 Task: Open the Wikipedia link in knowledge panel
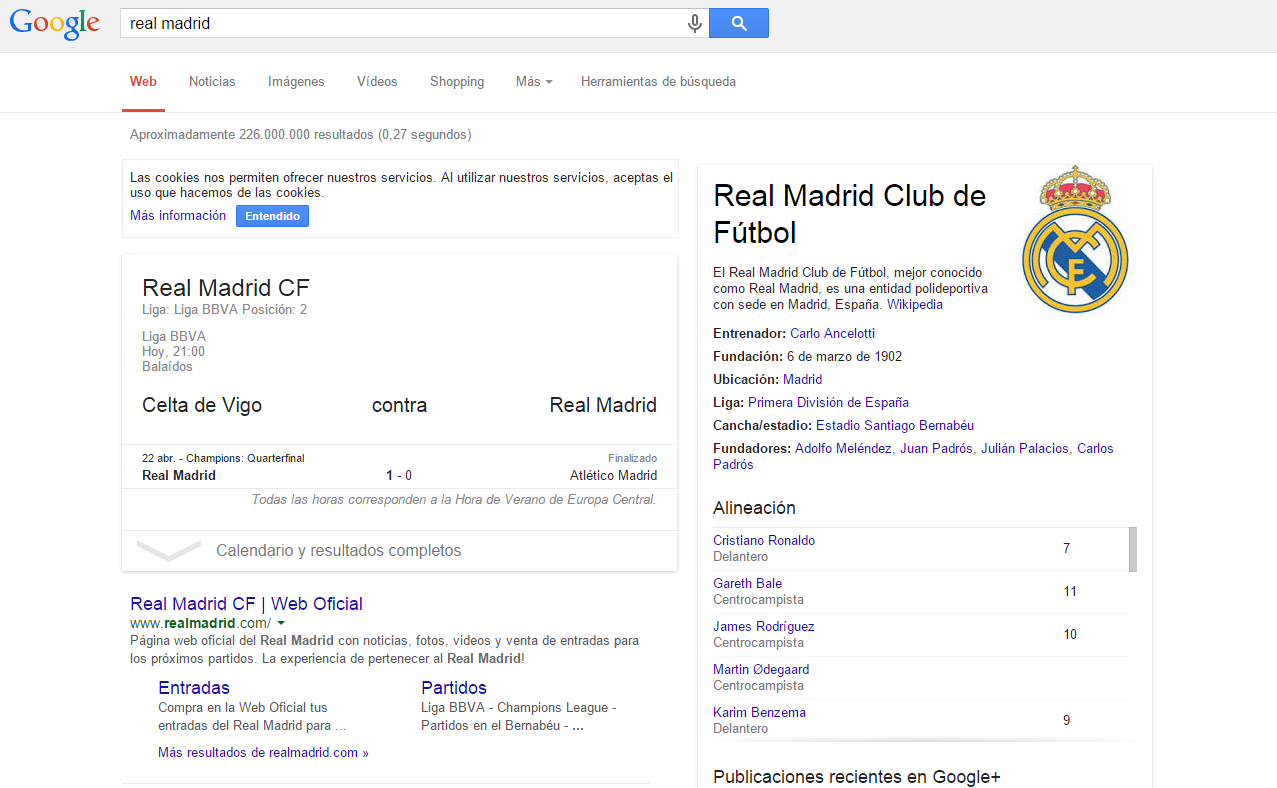click(914, 305)
